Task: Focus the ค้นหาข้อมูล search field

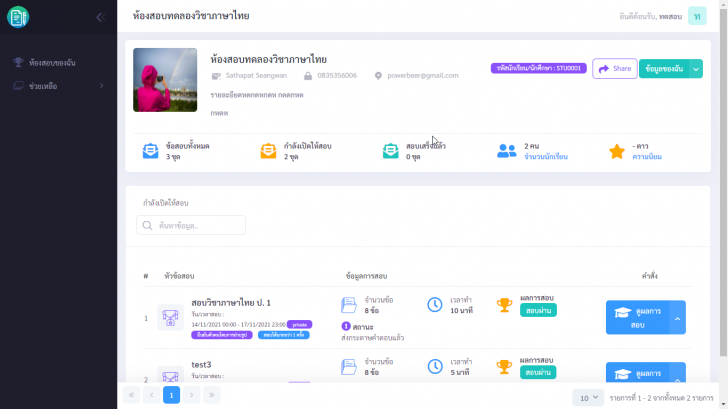Action: pyautogui.click(x=191, y=225)
